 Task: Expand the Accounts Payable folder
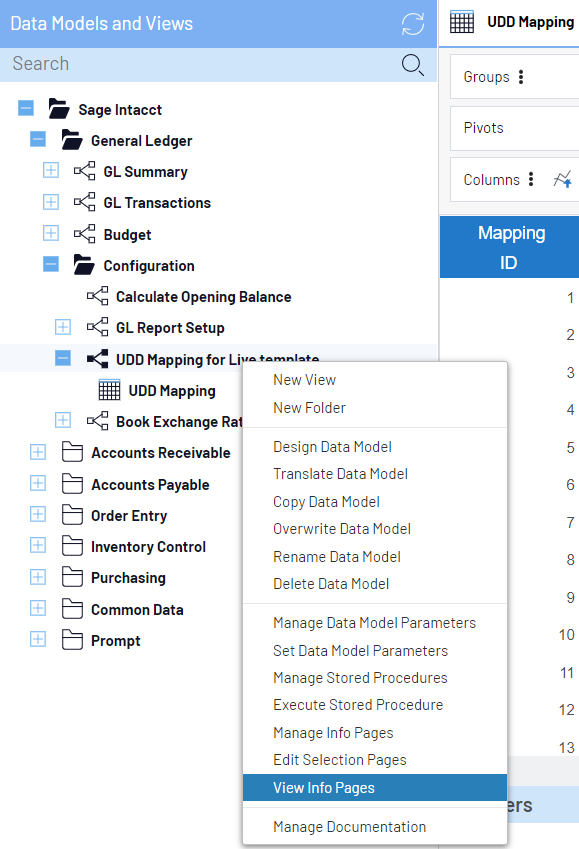(x=38, y=482)
